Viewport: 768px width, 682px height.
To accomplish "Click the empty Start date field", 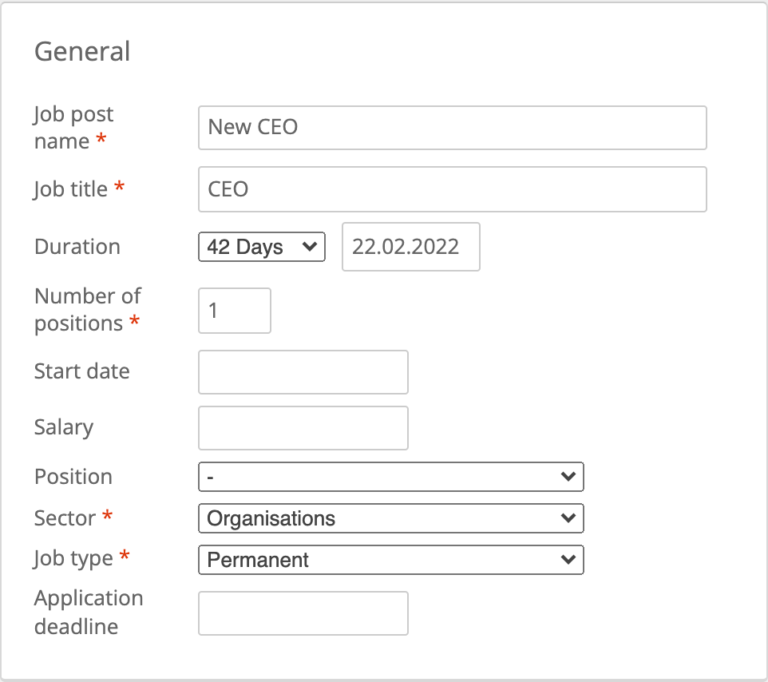I will [303, 372].
